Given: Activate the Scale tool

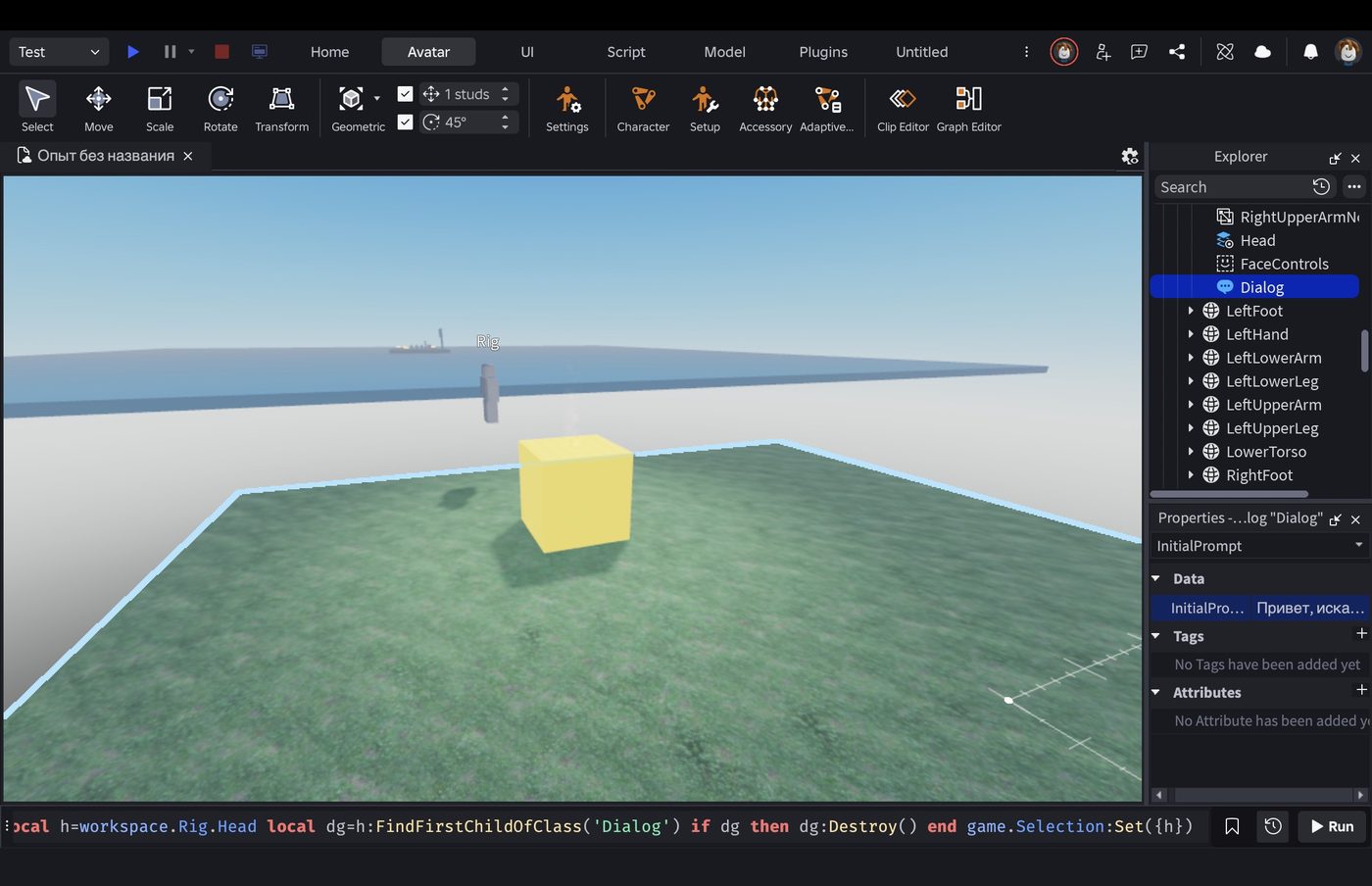Looking at the screenshot, I should (160, 108).
